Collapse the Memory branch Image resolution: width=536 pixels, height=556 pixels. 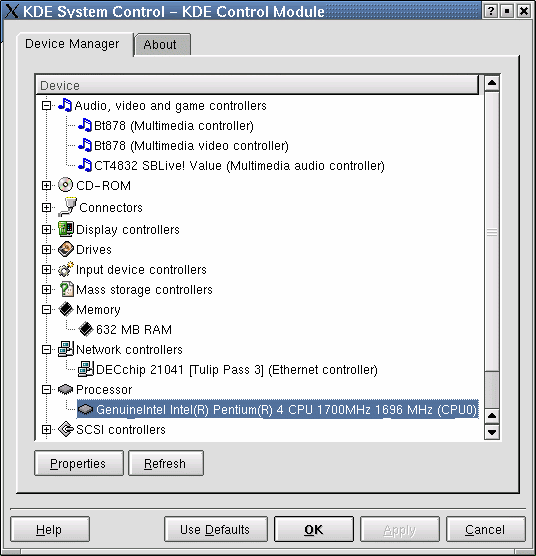pos(46,310)
